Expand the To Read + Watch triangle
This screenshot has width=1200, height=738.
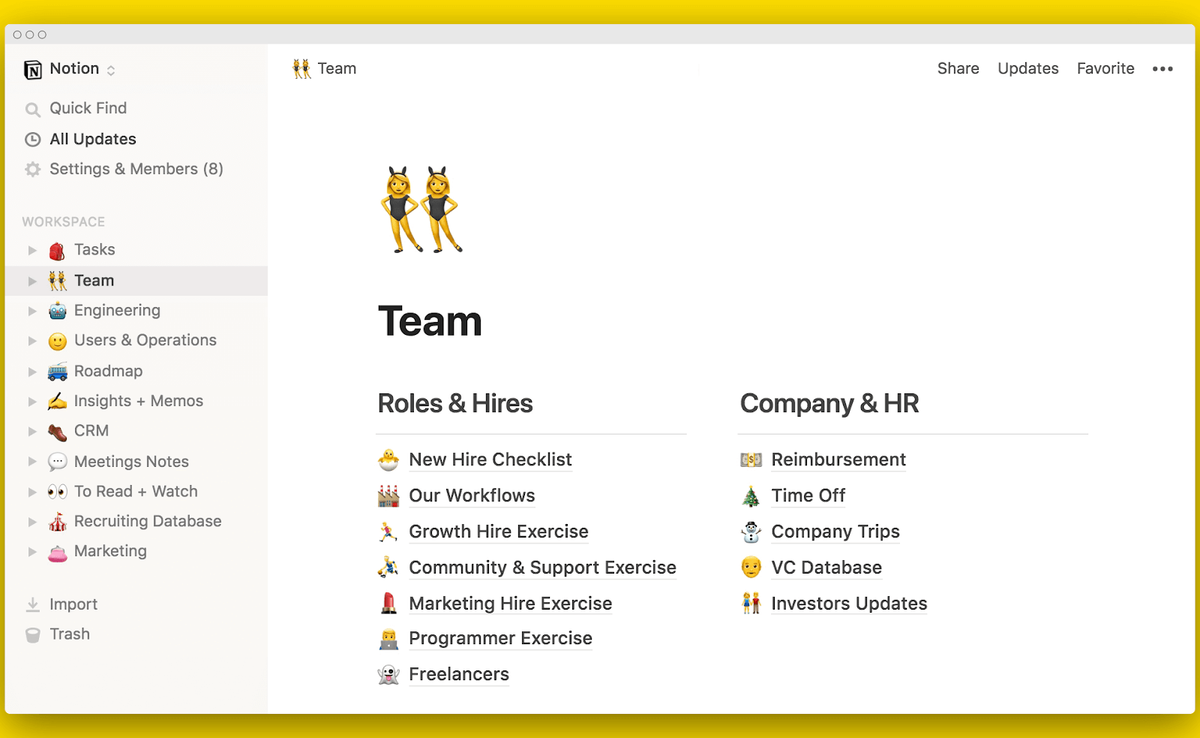click(32, 492)
